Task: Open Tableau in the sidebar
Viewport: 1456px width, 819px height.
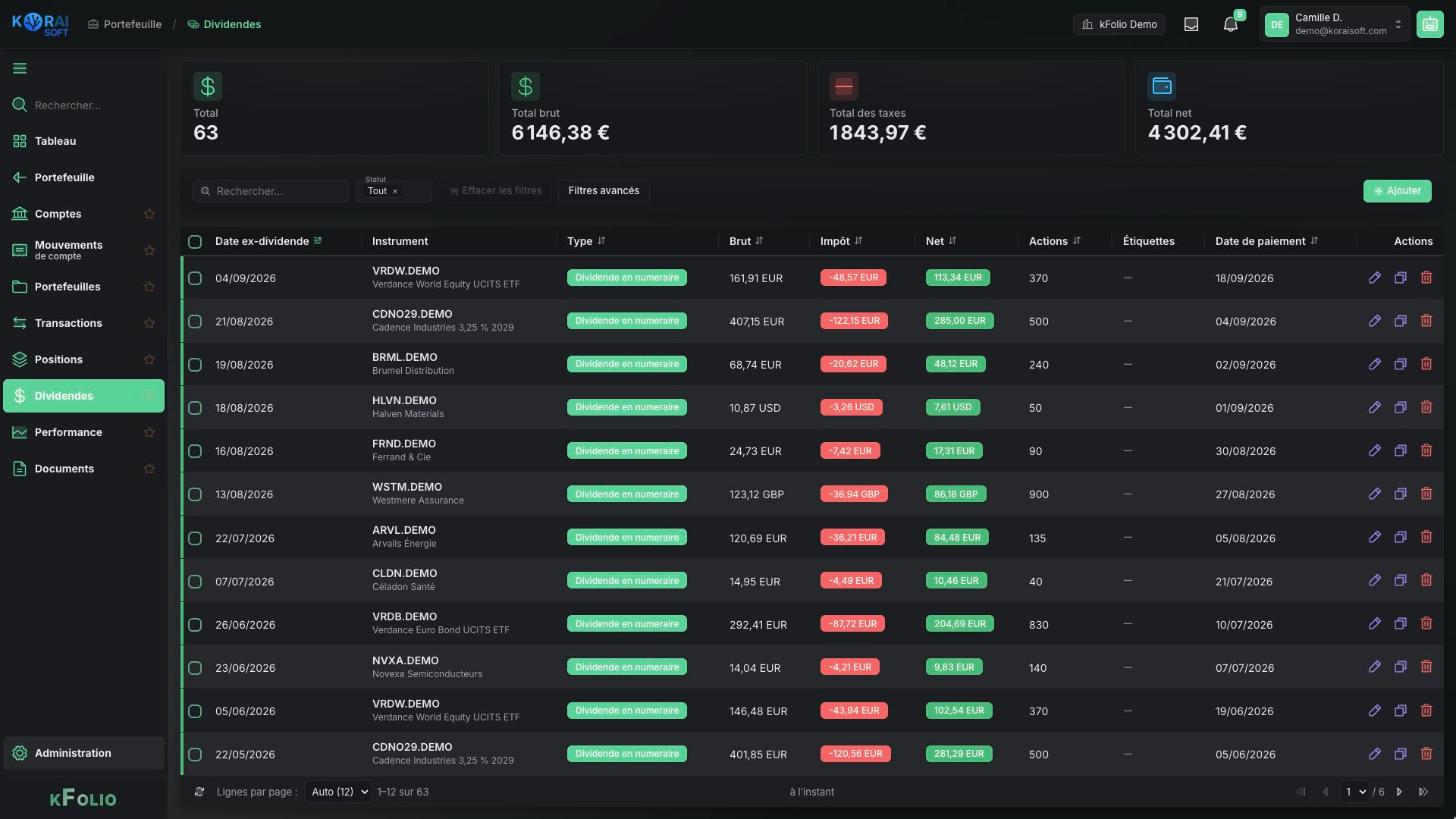Action: pyautogui.click(x=84, y=141)
